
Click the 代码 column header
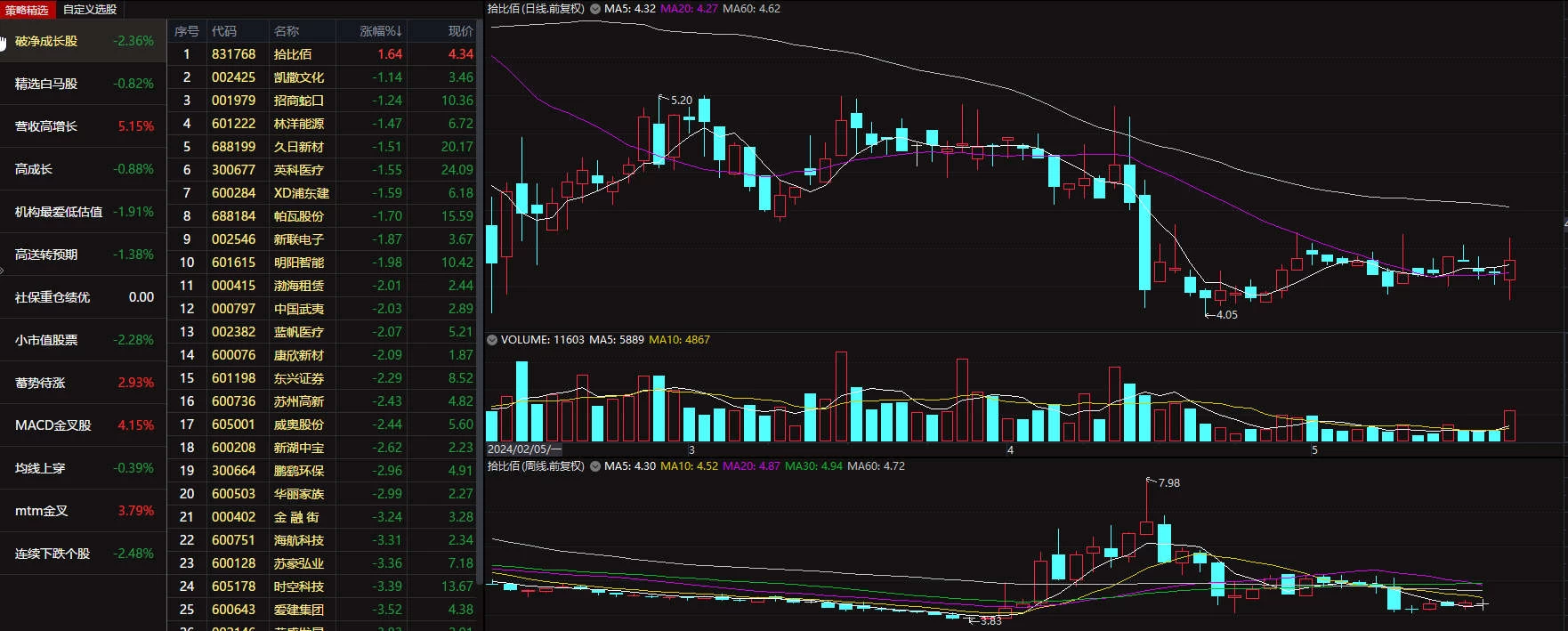click(224, 31)
